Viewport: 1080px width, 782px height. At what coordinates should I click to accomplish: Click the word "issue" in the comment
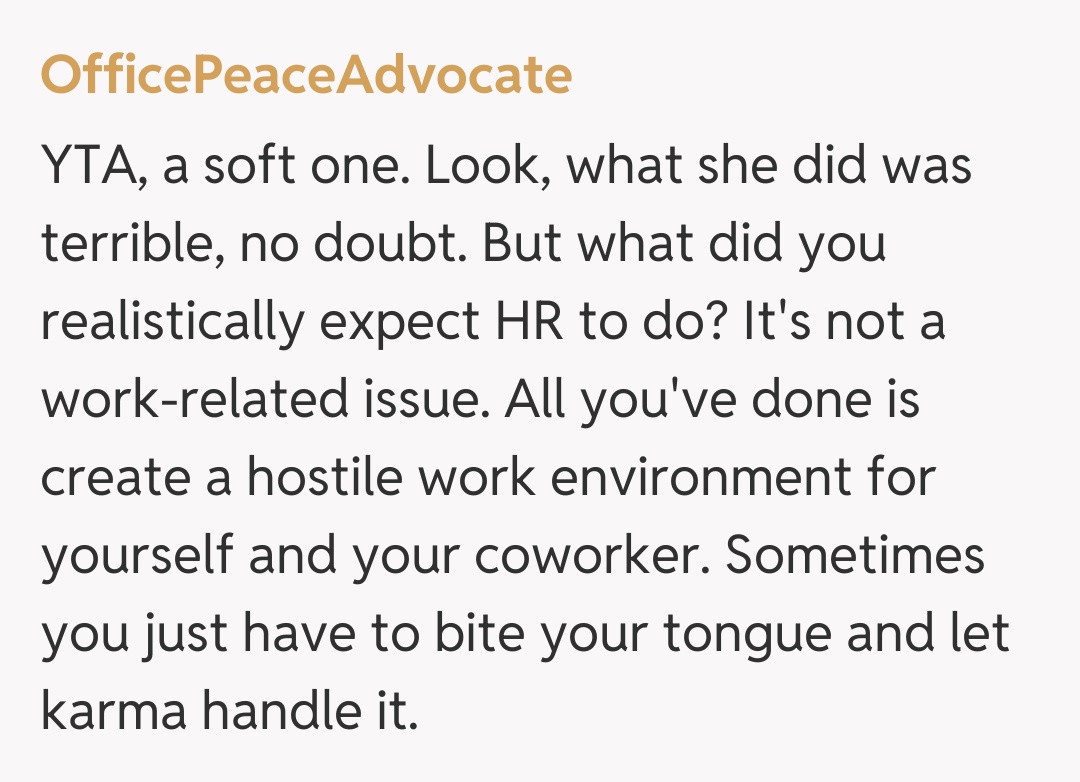[x=429, y=400]
